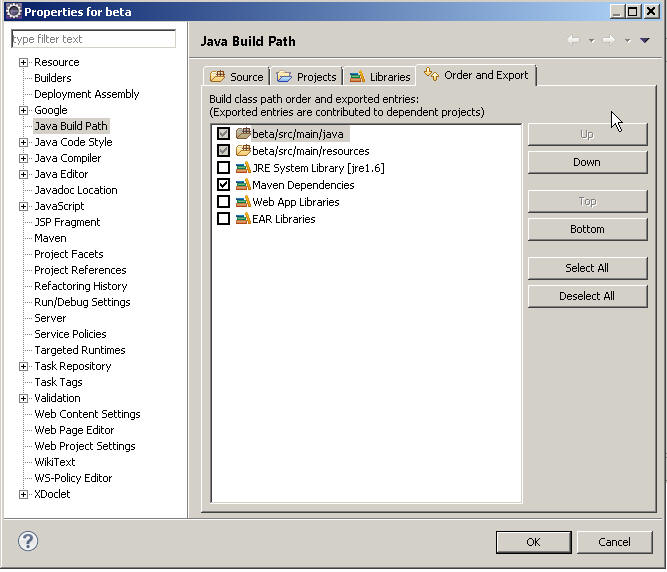667x572 pixels.
Task: Open the view menu triangle in header
Action: (x=644, y=40)
